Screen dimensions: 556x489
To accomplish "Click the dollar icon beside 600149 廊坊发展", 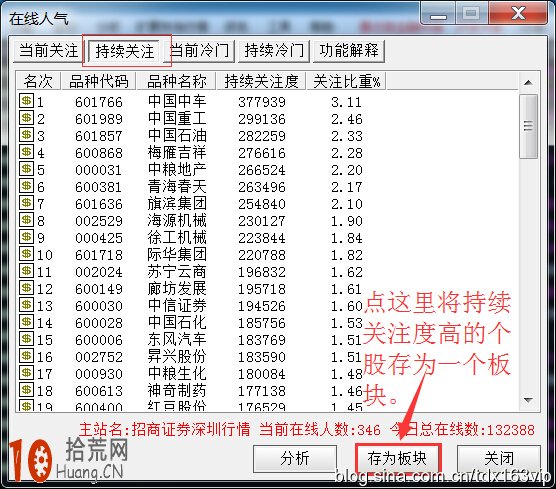I will (x=26, y=288).
